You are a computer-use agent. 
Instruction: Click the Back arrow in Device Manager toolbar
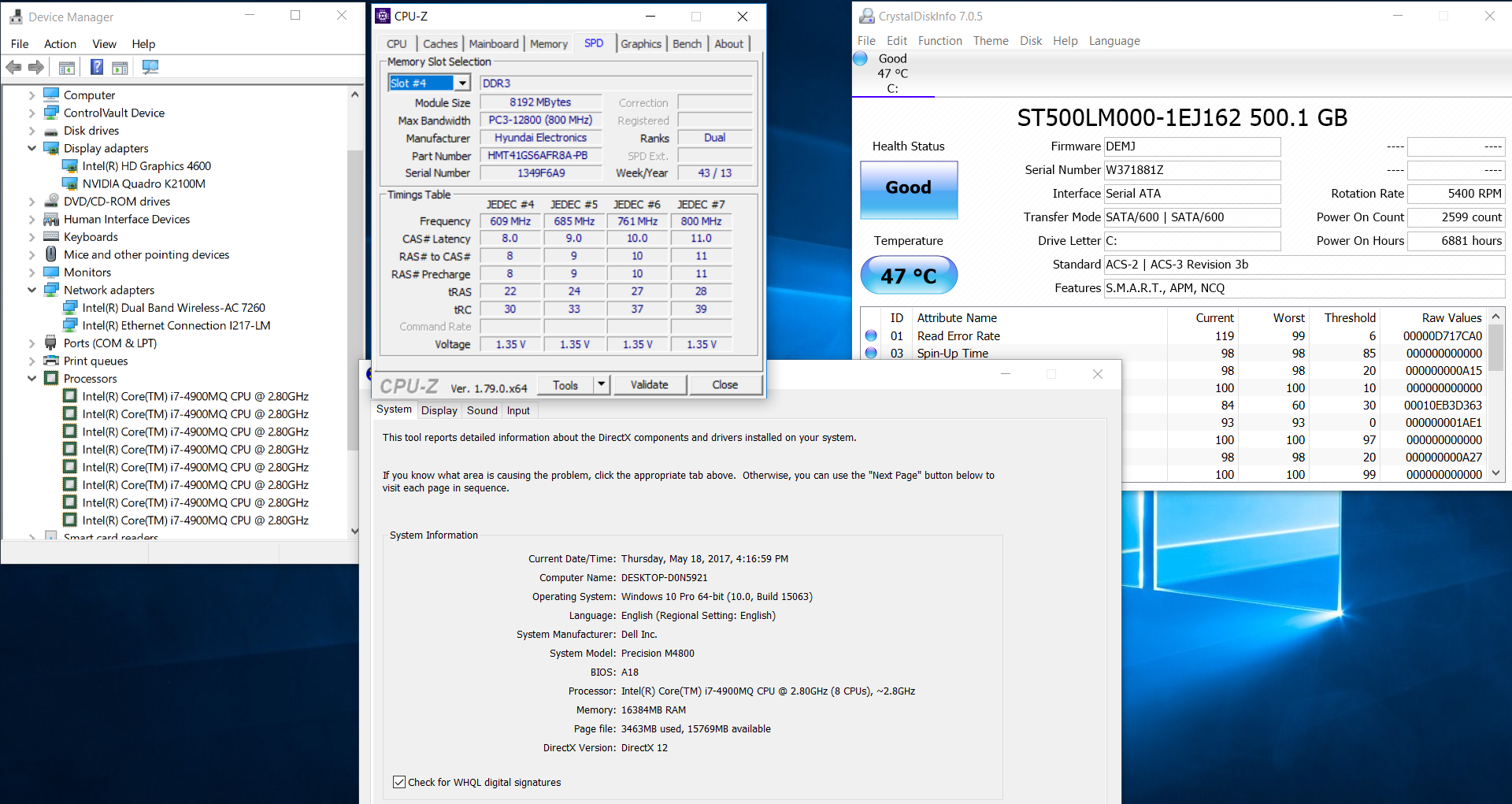[x=13, y=68]
